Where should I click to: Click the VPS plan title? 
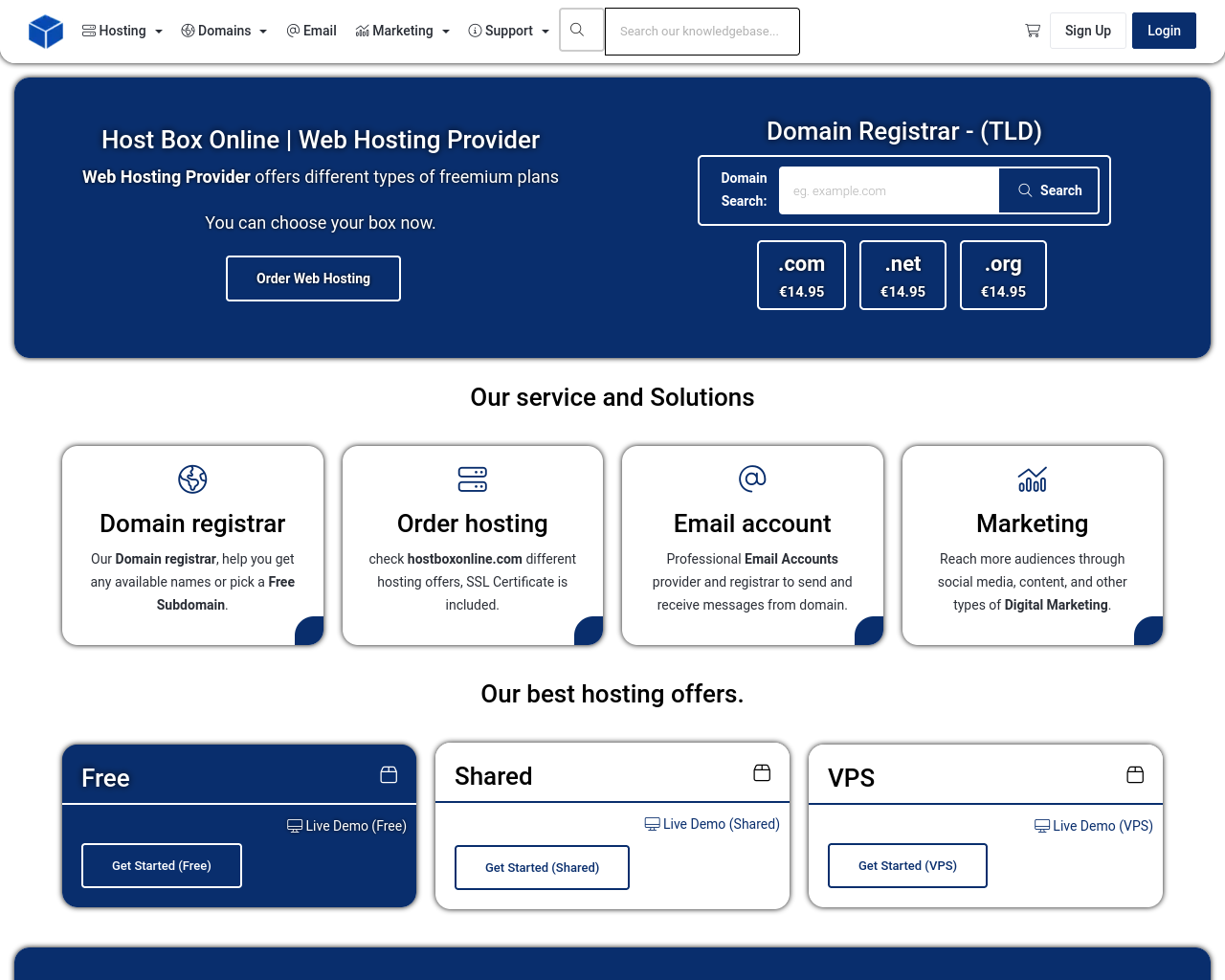851,778
